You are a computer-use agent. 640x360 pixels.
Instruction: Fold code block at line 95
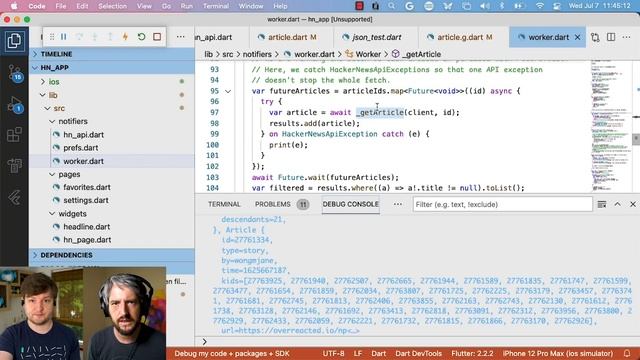(x=228, y=91)
